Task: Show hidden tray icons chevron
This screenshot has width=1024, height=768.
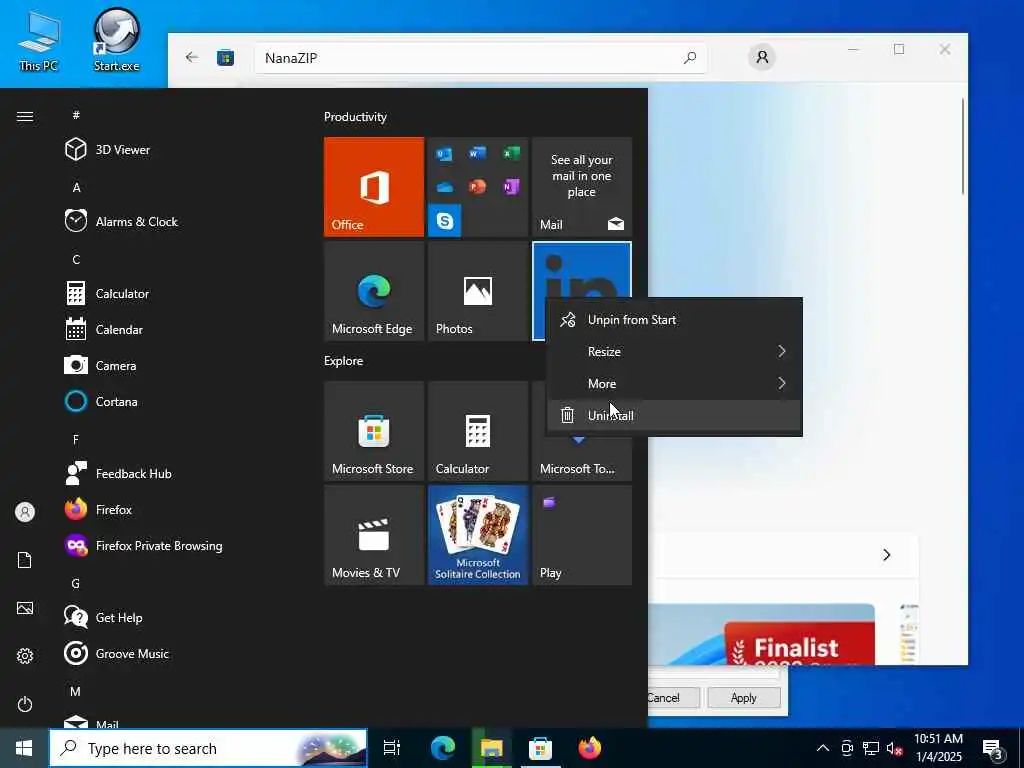Action: (x=823, y=748)
